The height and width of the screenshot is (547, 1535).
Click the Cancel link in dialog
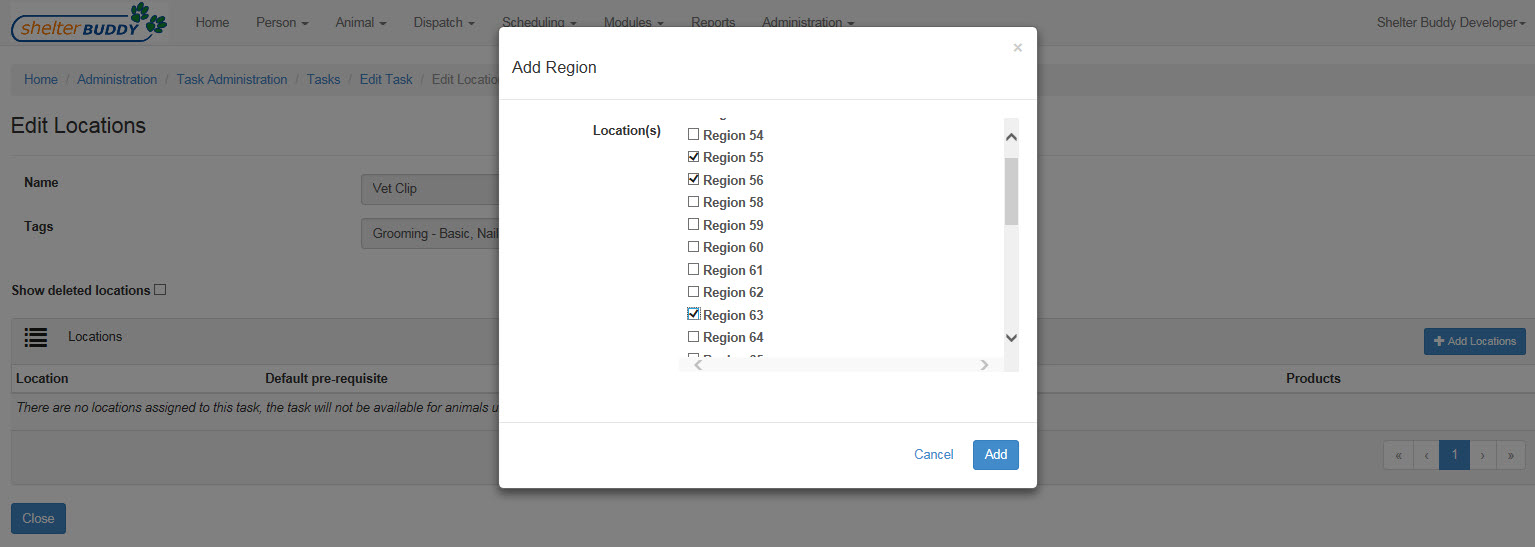pyautogui.click(x=933, y=454)
